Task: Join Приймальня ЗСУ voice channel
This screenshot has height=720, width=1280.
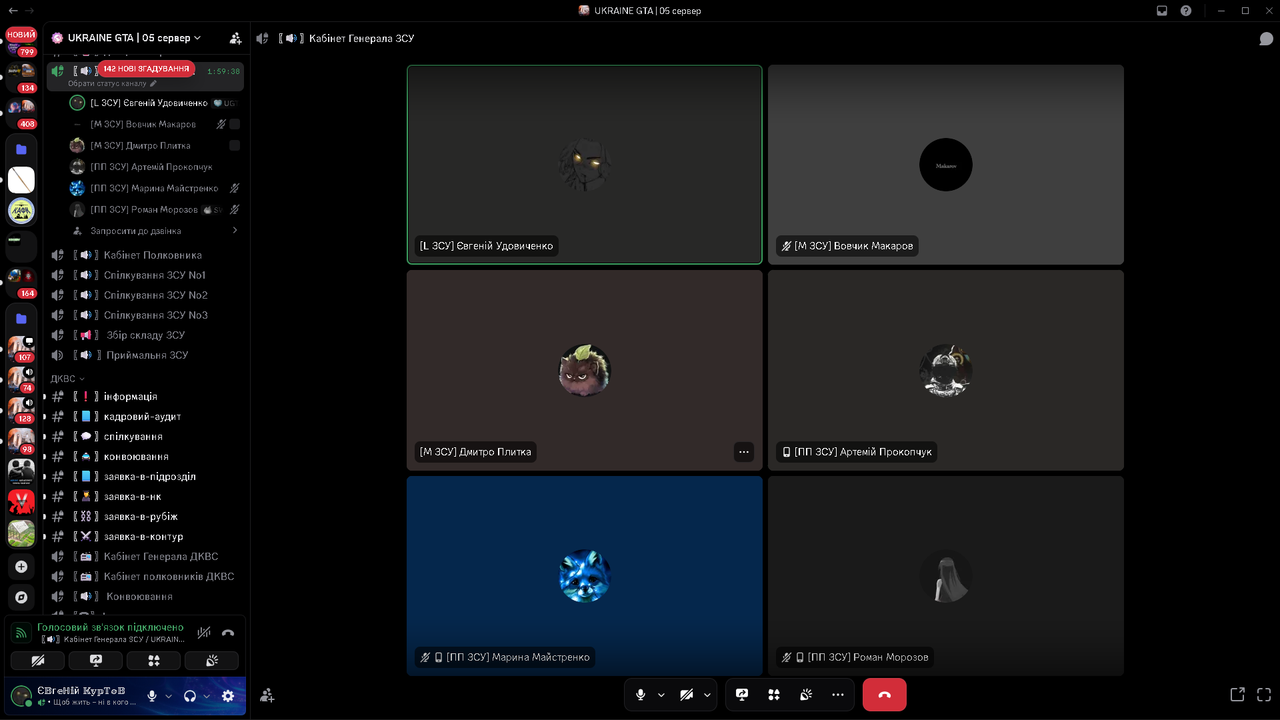Action: coord(145,355)
